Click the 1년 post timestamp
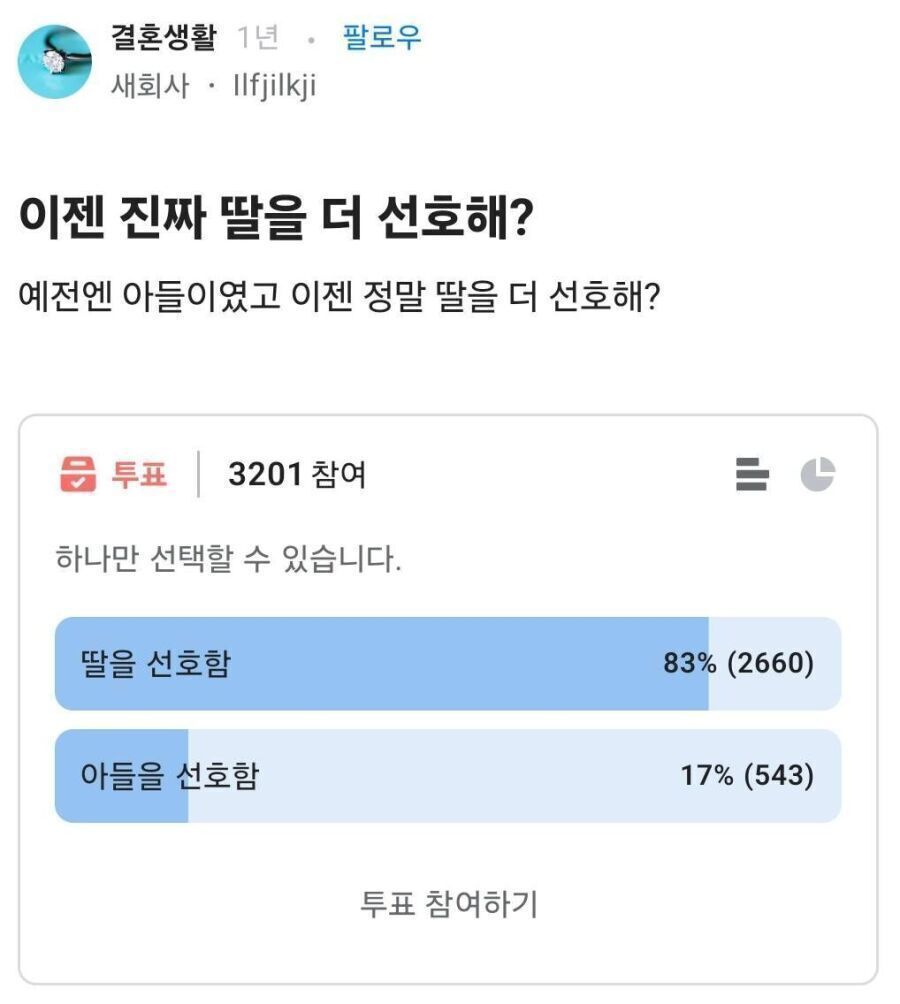 pos(257,39)
